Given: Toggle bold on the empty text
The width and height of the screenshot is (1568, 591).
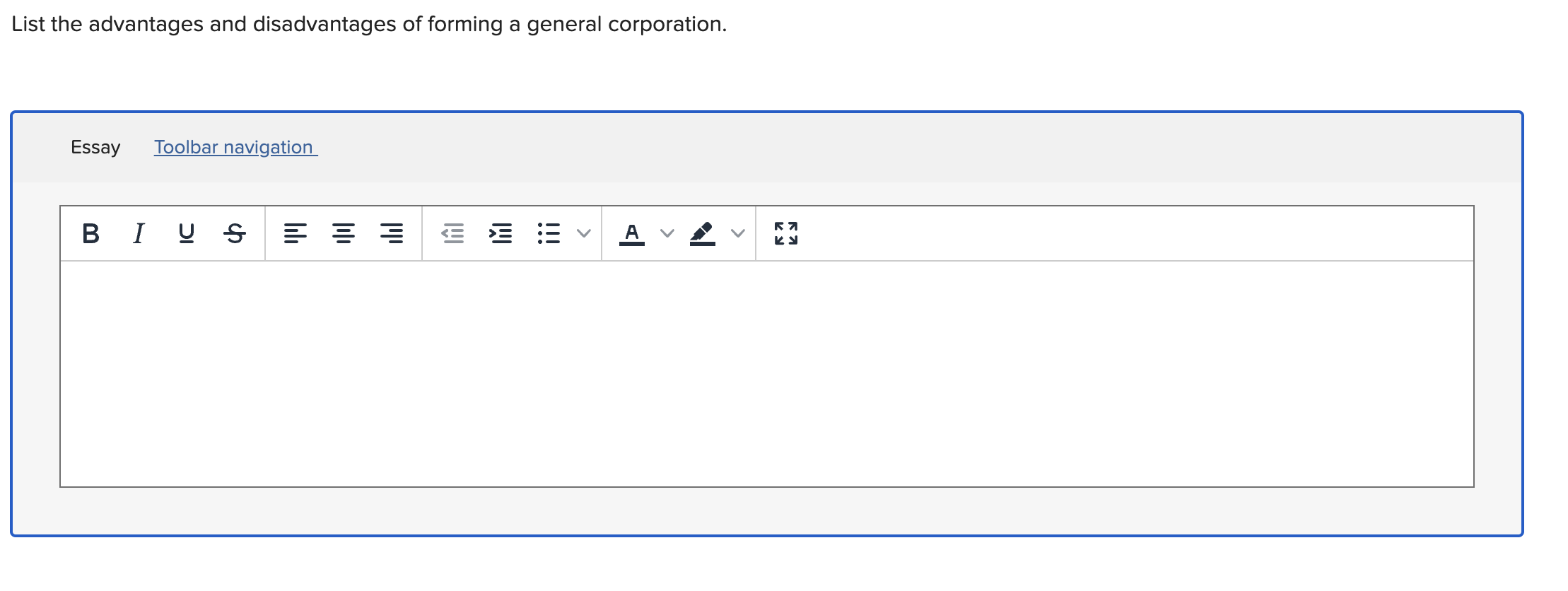Looking at the screenshot, I should 90,233.
